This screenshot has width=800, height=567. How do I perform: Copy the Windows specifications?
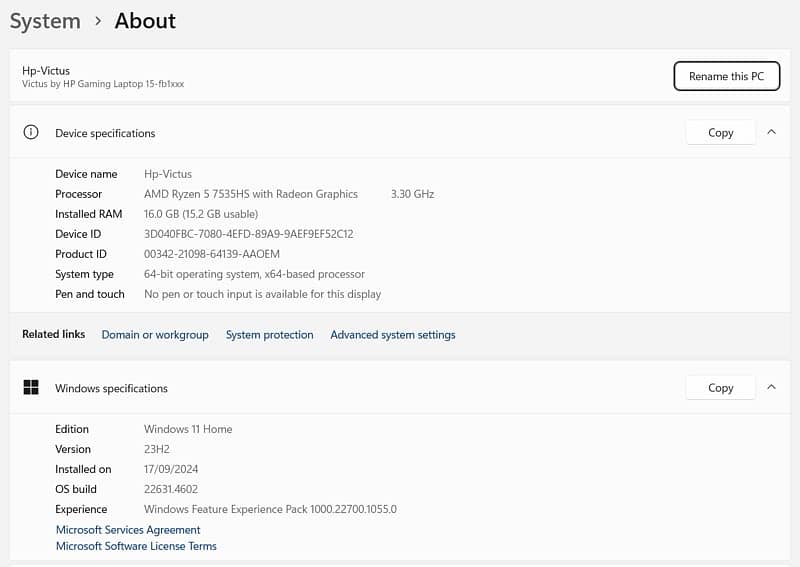[720, 387]
